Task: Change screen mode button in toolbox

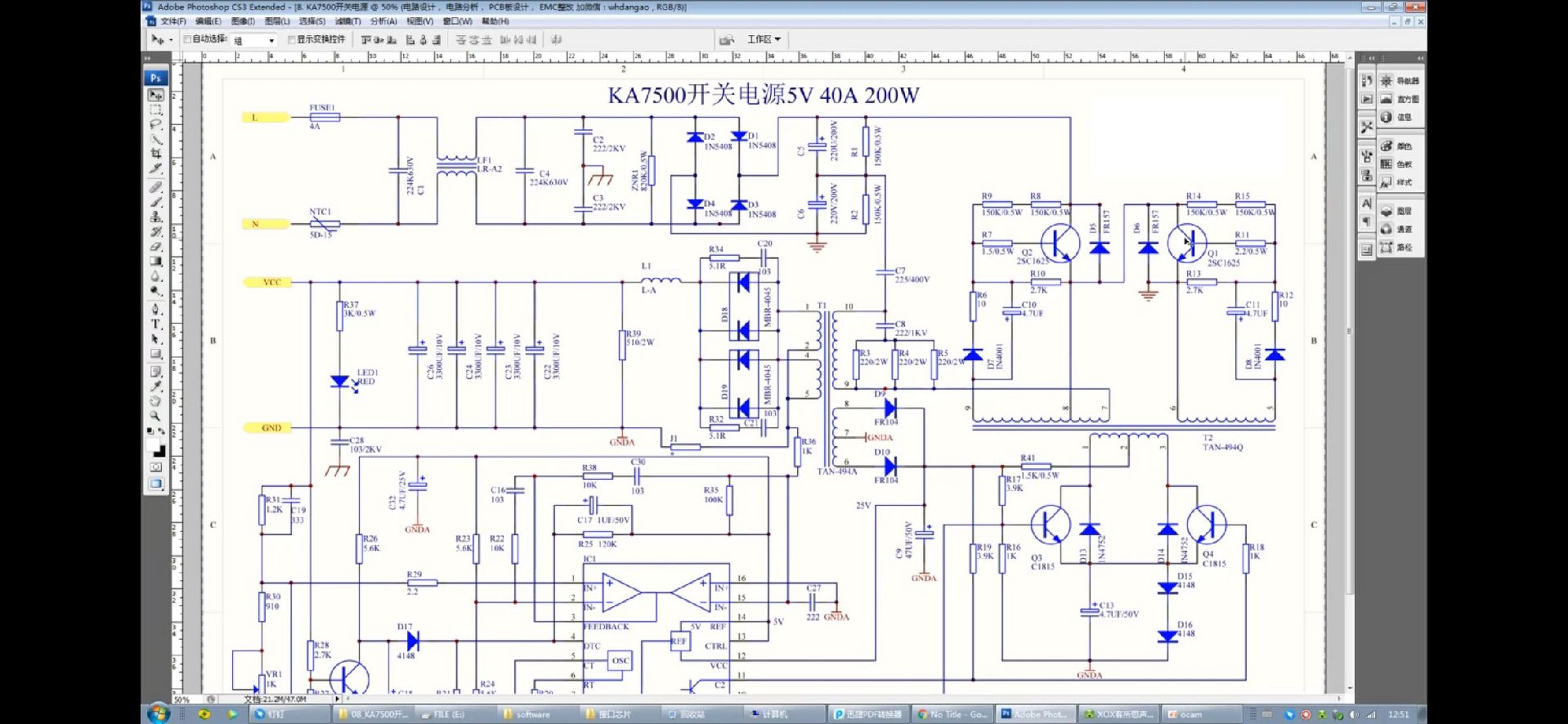Action: point(156,484)
